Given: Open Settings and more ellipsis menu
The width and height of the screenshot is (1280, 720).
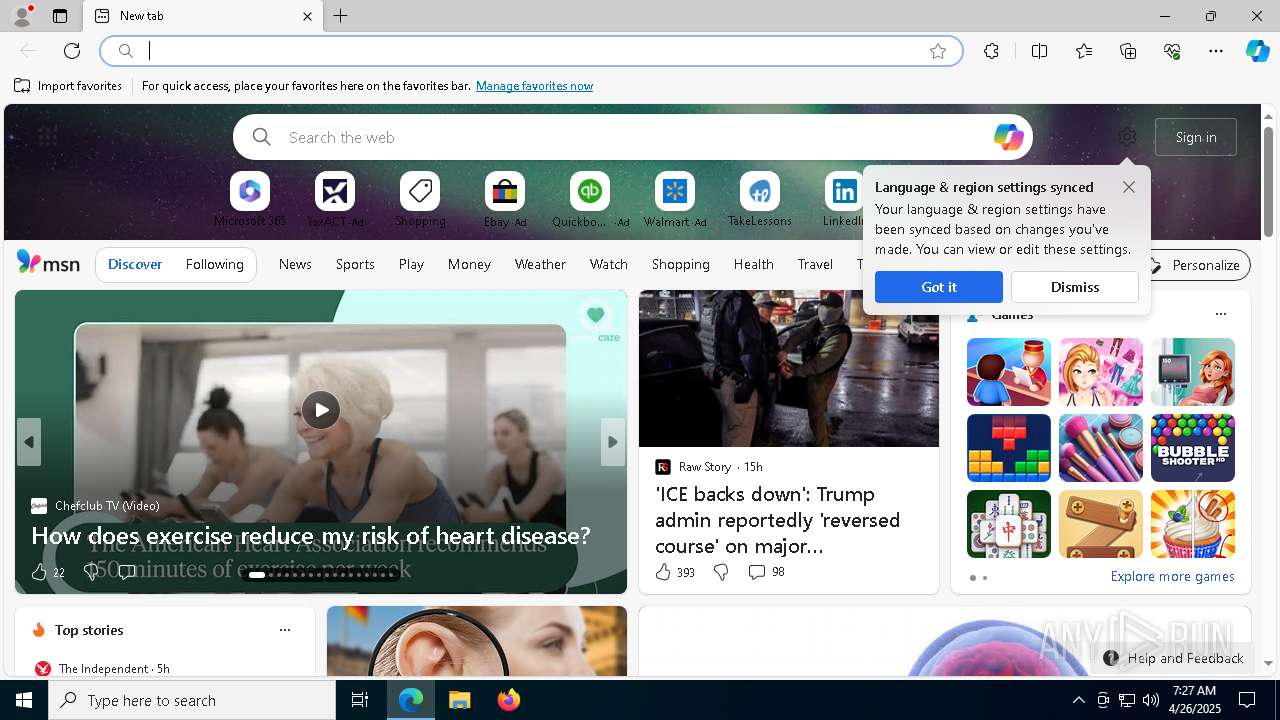Looking at the screenshot, I should coord(1216,51).
